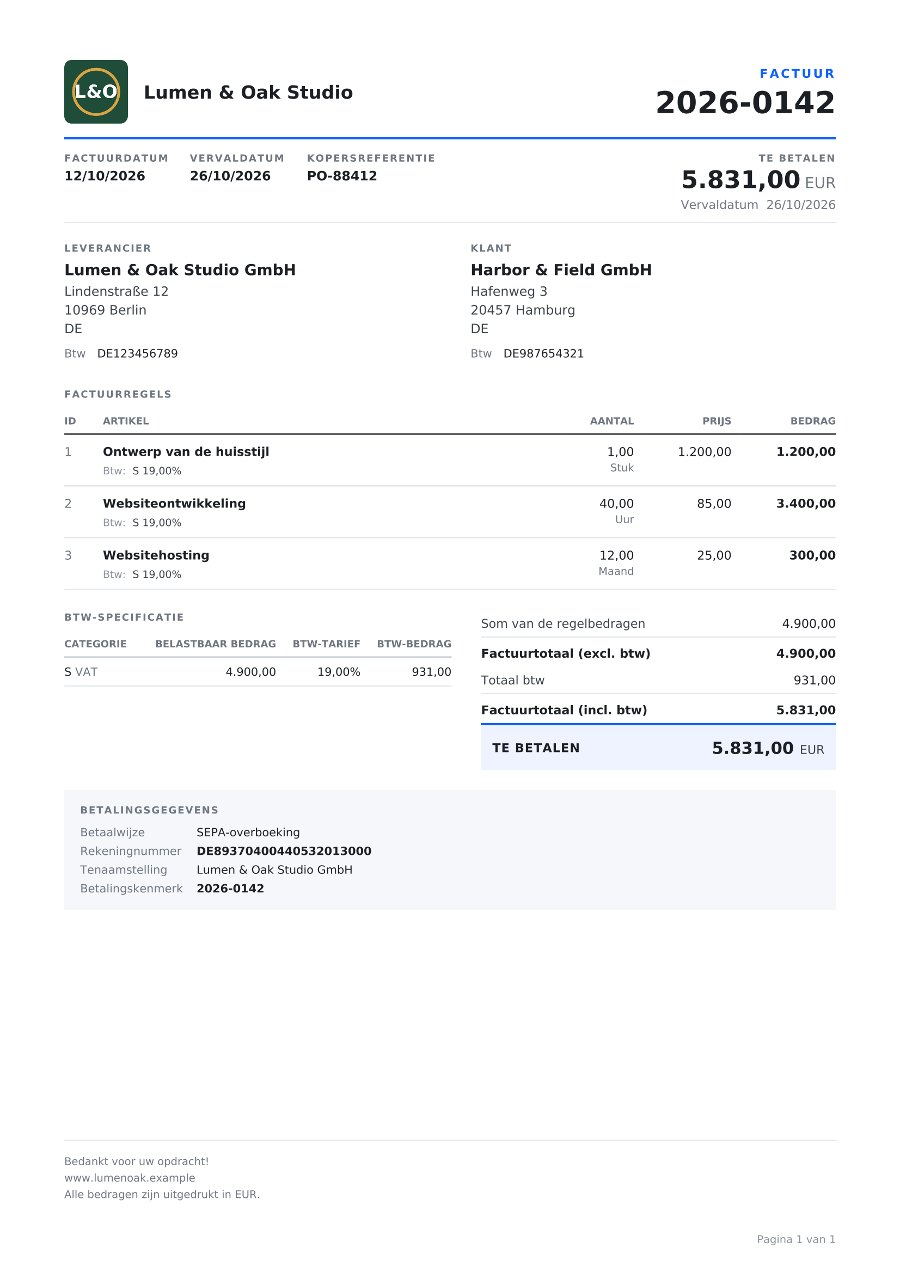The height and width of the screenshot is (1273, 900).
Task: Click supplier address line "Lindenstraße 12"
Action: 116,292
